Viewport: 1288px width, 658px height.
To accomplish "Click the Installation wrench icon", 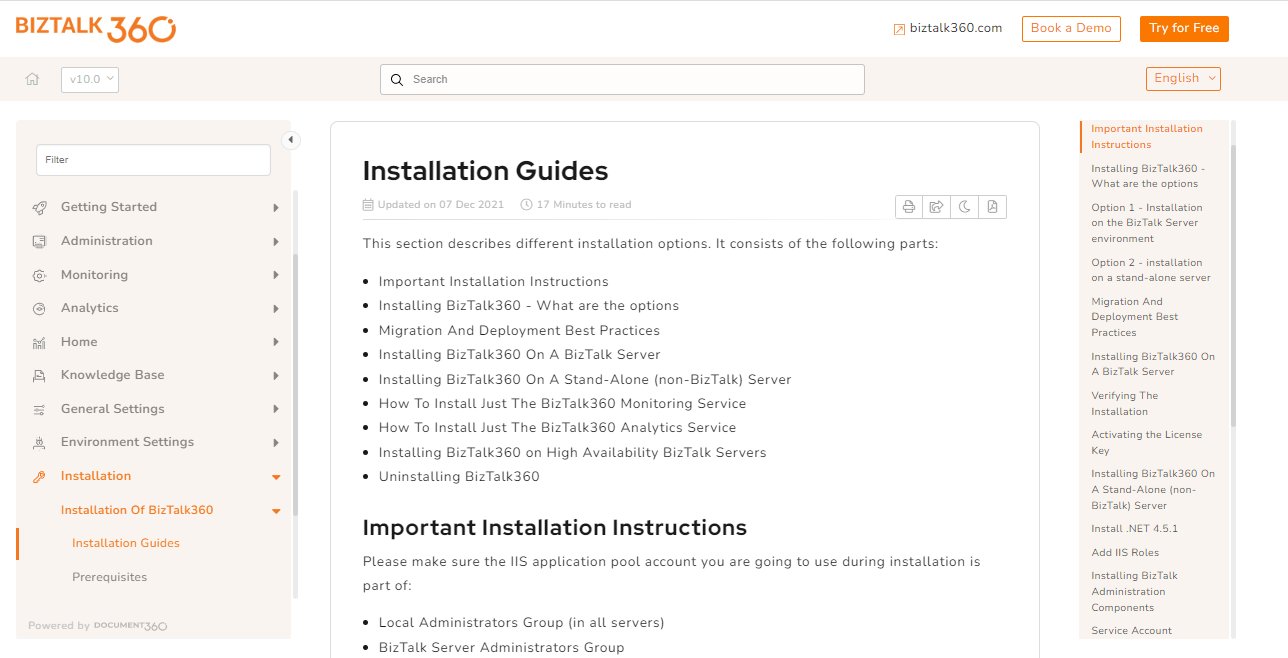I will tap(39, 476).
